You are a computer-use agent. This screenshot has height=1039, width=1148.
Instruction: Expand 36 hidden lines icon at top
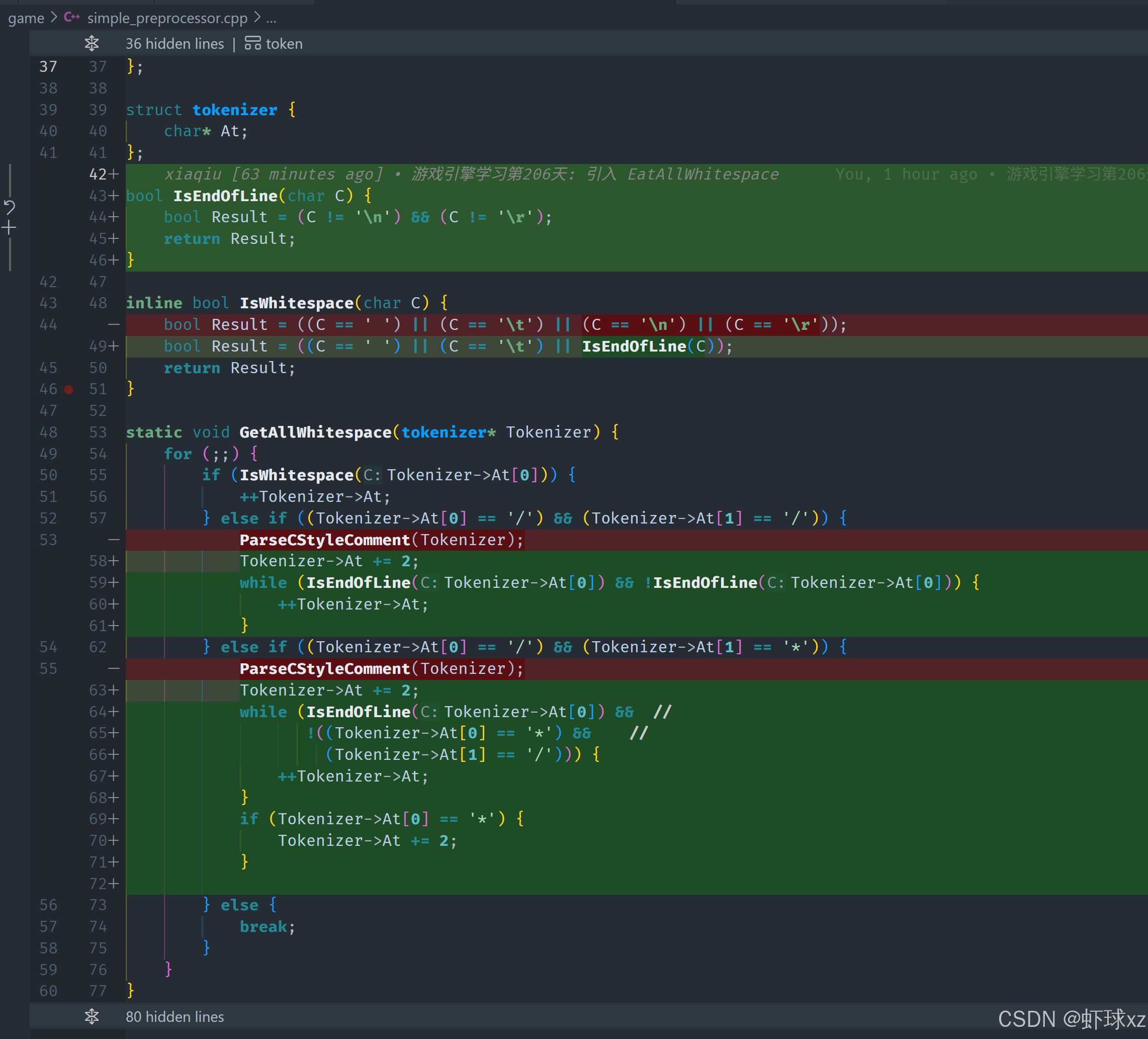point(92,43)
